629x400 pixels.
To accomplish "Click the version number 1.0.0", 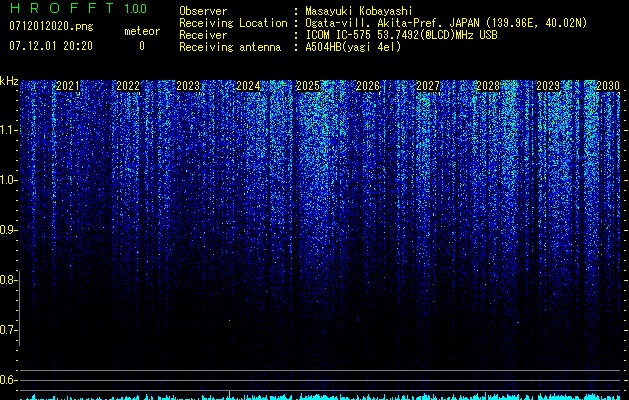I will pyautogui.click(x=136, y=9).
